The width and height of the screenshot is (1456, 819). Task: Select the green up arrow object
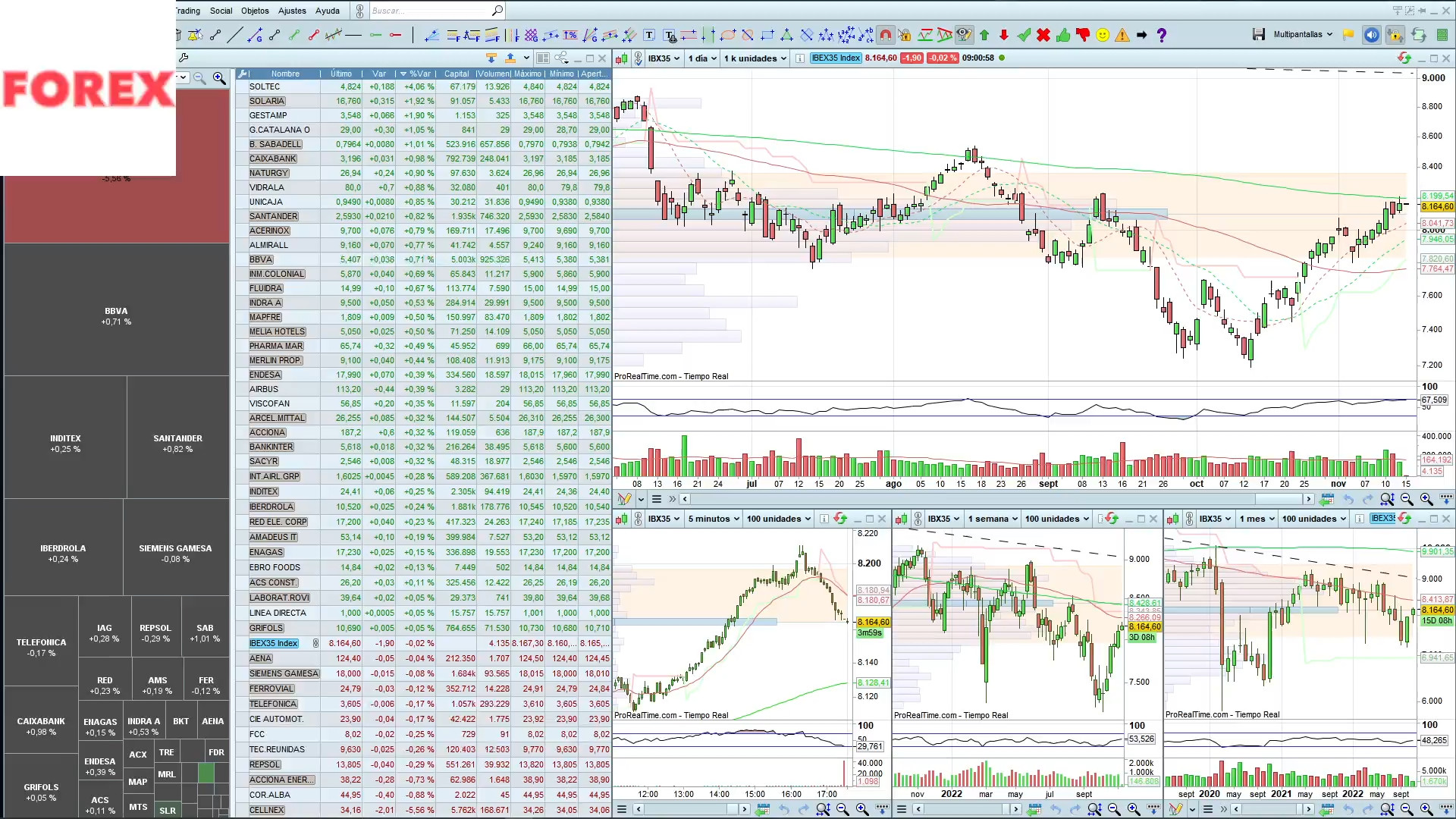[984, 35]
